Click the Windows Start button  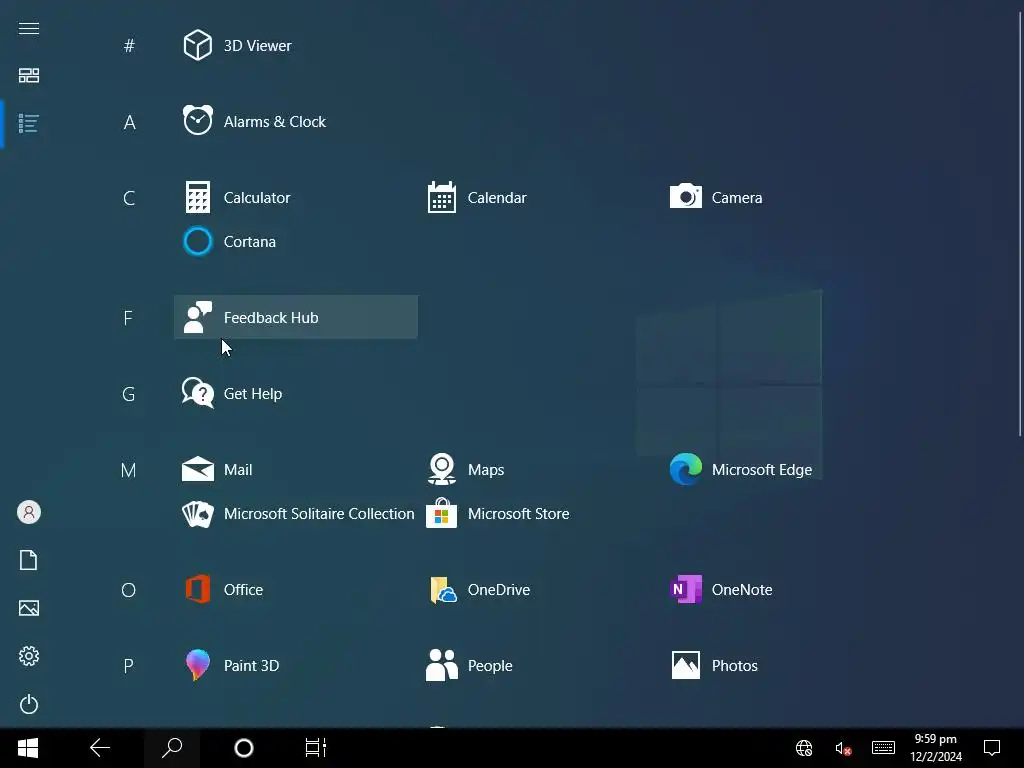pyautogui.click(x=28, y=748)
